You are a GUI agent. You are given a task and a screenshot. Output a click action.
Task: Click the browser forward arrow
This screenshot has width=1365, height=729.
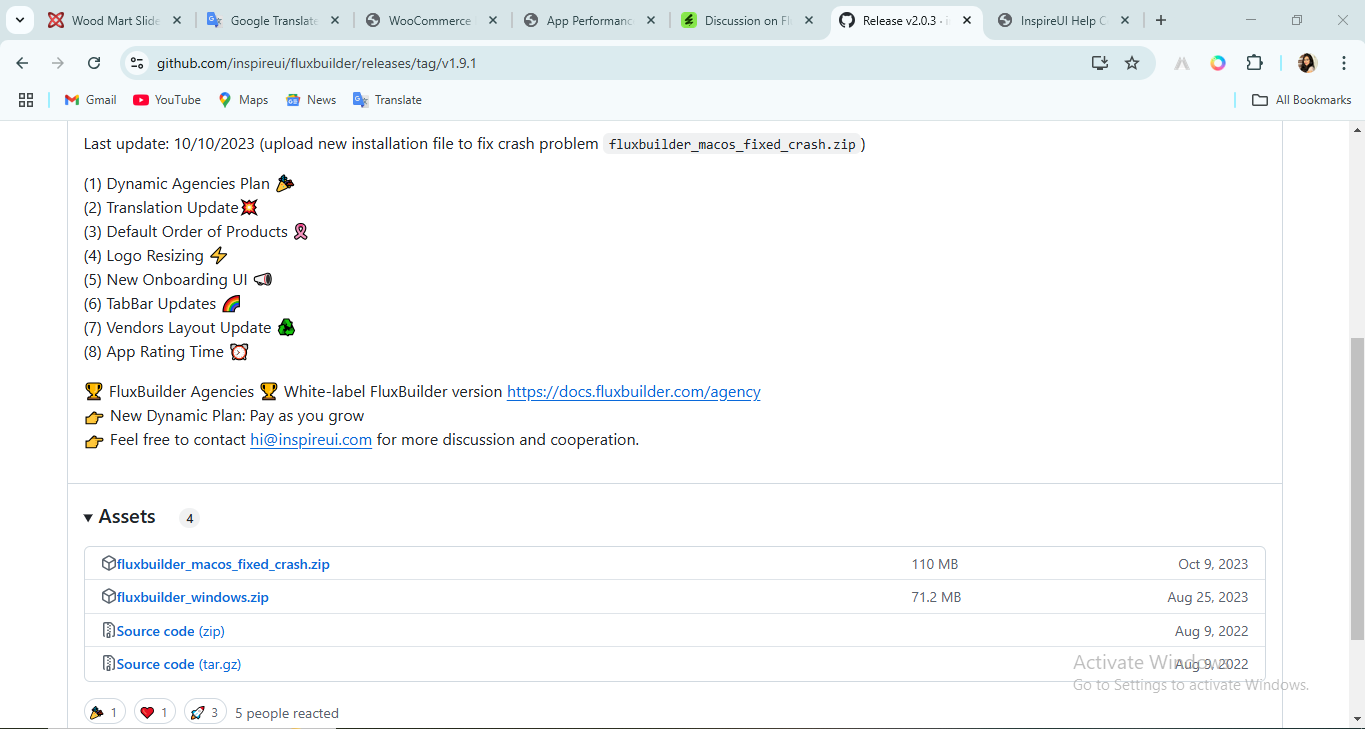point(58,63)
